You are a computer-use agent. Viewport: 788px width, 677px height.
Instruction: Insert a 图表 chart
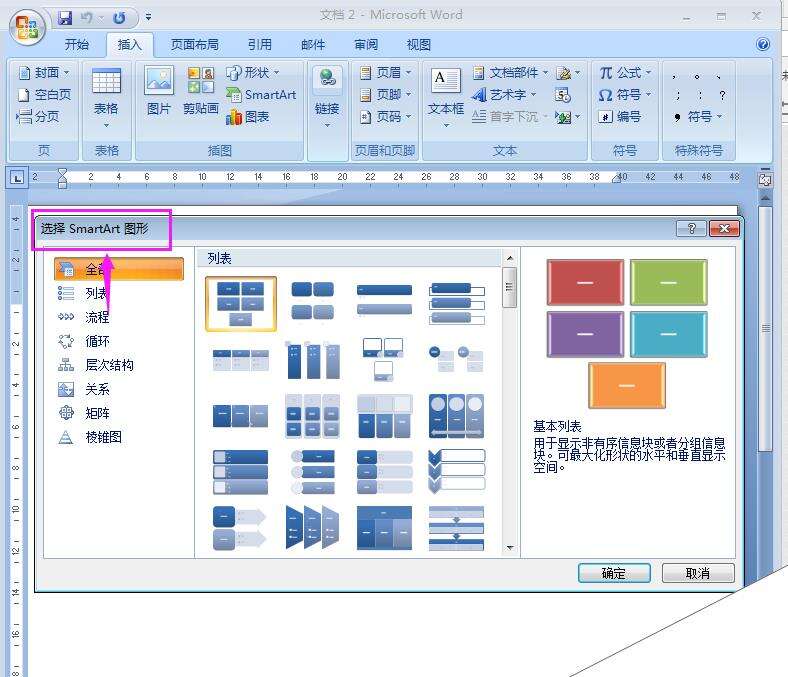(x=248, y=117)
